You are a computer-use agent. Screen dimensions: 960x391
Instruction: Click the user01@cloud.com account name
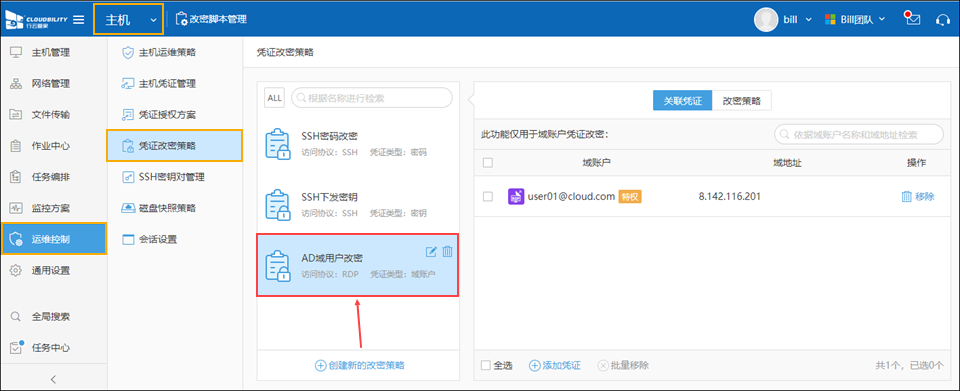pos(571,196)
